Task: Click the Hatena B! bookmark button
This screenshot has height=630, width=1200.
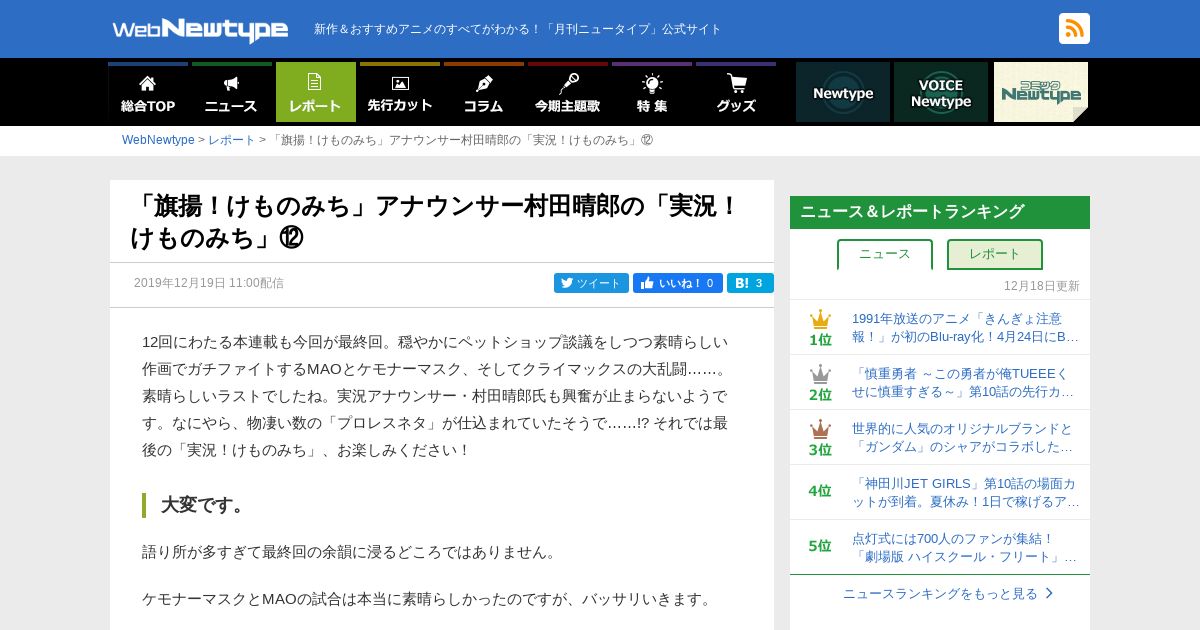Action: [x=750, y=283]
